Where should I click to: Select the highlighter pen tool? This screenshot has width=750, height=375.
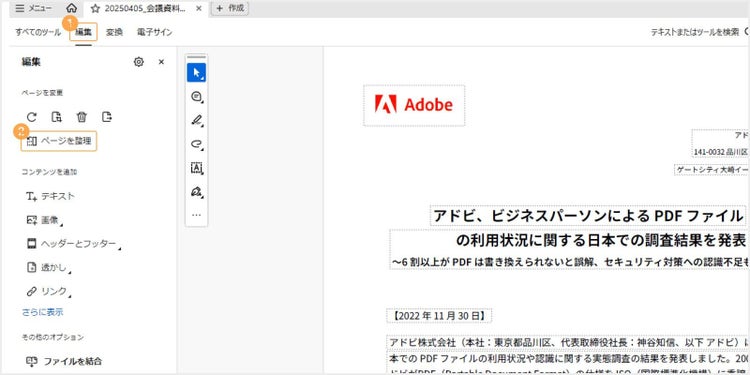pos(196,120)
